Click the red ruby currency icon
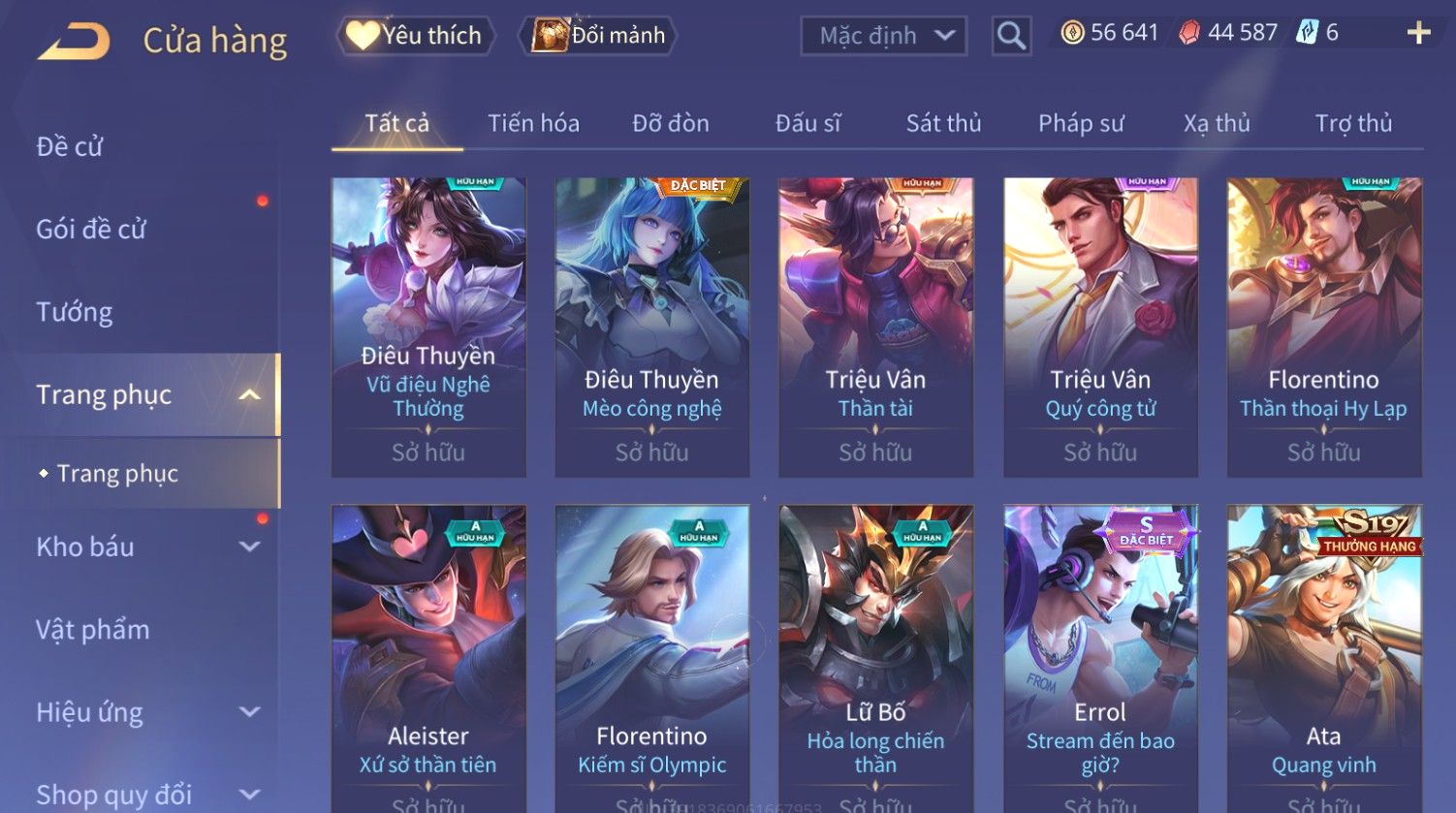1456x813 pixels. point(1188,33)
